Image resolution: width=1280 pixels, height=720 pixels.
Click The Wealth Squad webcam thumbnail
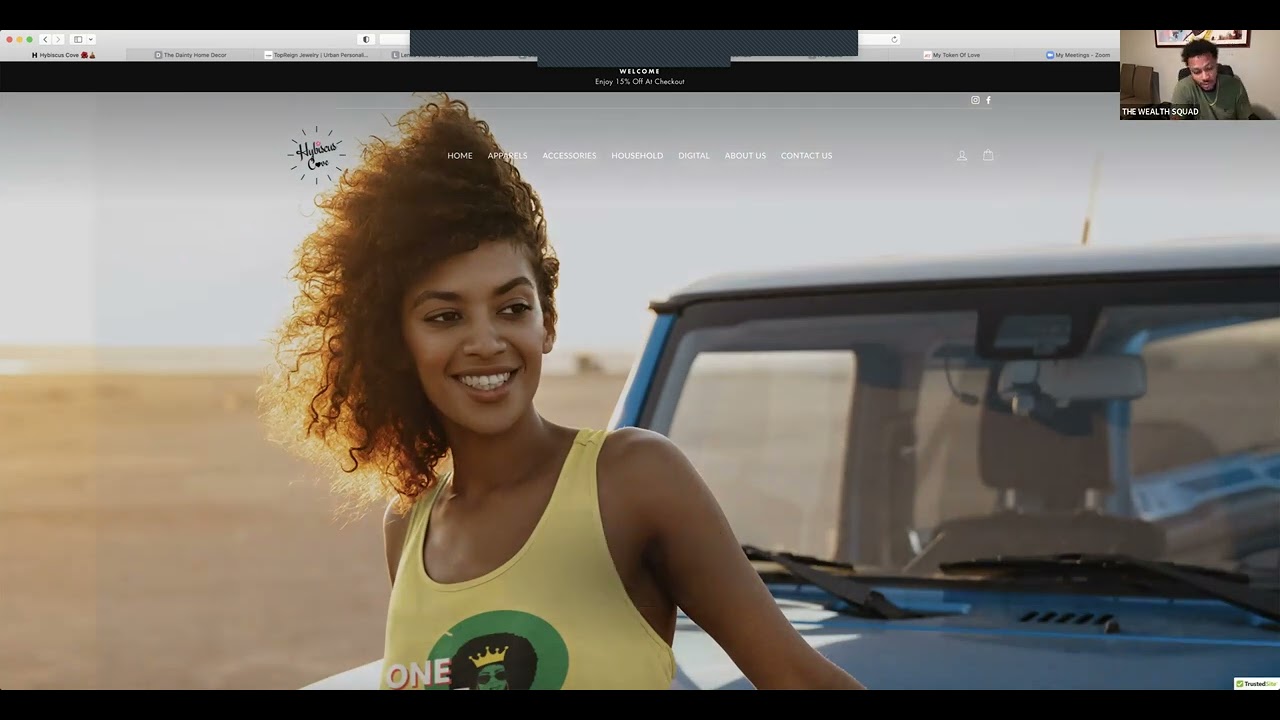pos(1200,75)
